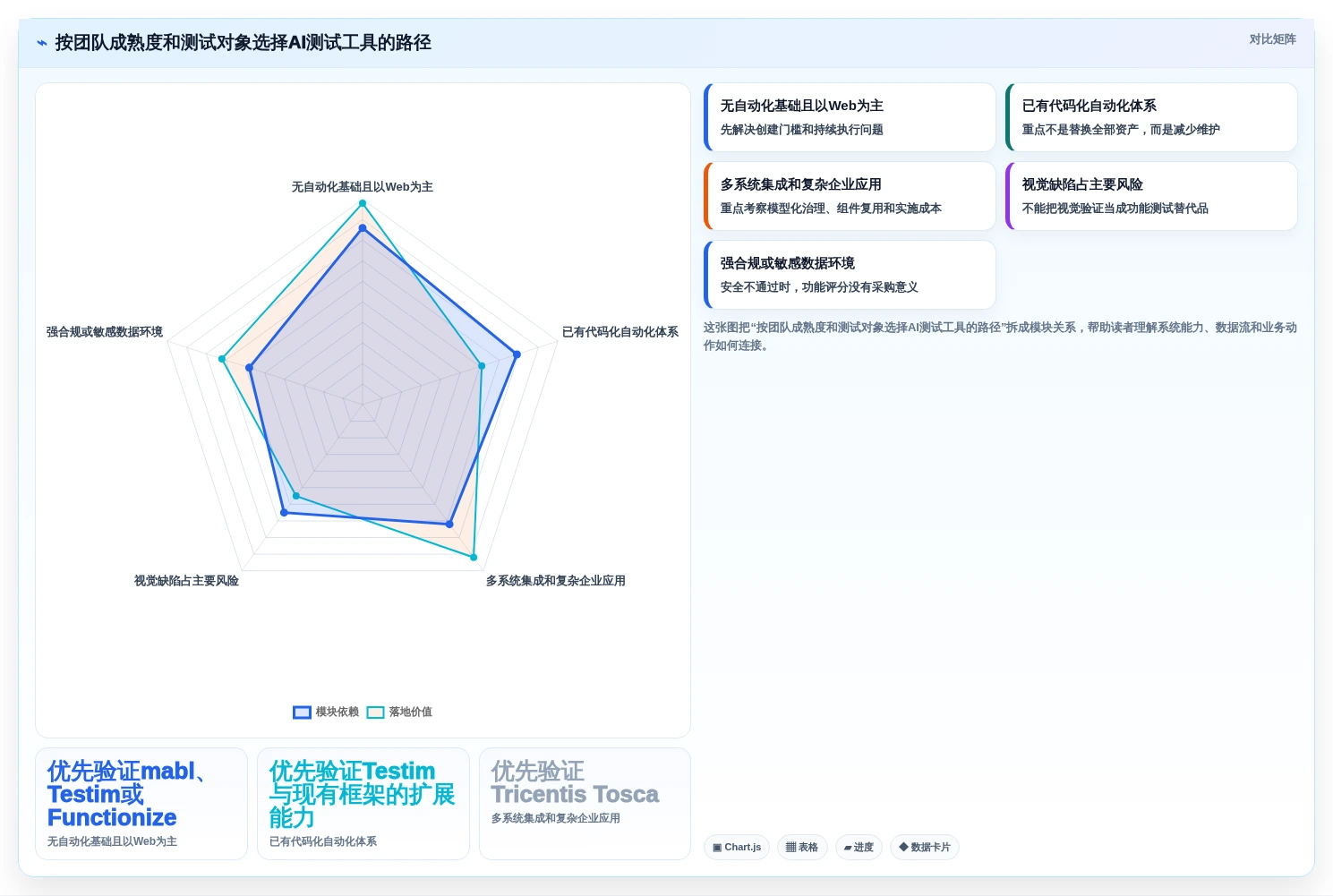This screenshot has height=896, width=1333.
Task: Select the 进度 tag chip
Action: click(x=859, y=847)
